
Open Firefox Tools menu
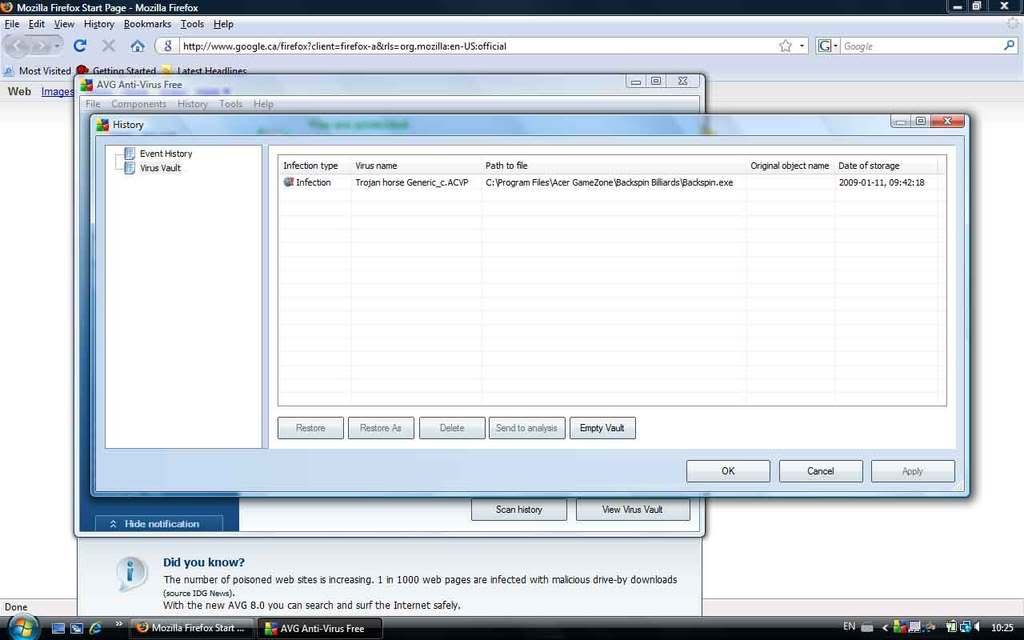[192, 24]
